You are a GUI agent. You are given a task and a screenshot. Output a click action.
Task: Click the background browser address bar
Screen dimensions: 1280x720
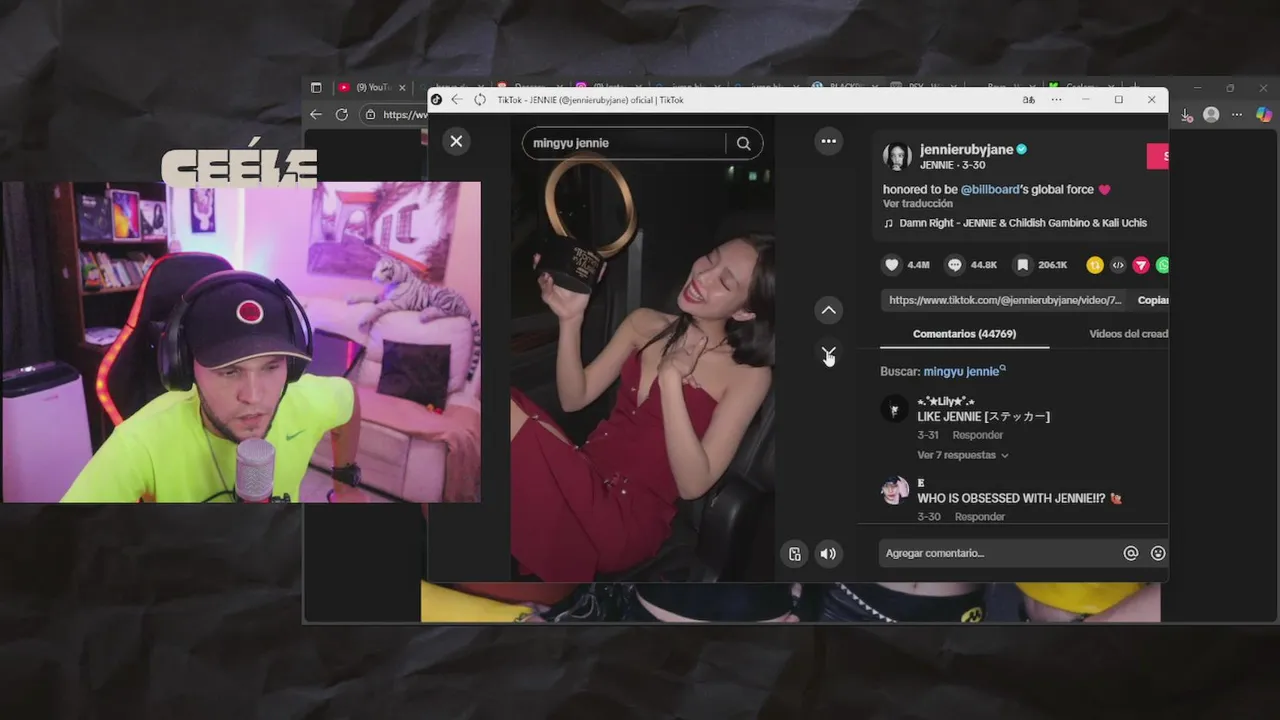394,114
